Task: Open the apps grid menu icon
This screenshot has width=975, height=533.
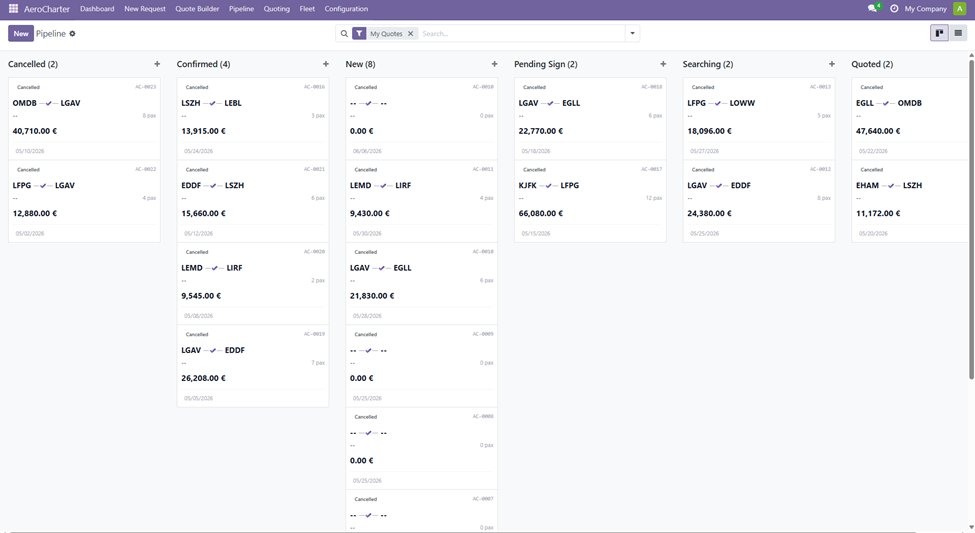Action: pos(13,9)
